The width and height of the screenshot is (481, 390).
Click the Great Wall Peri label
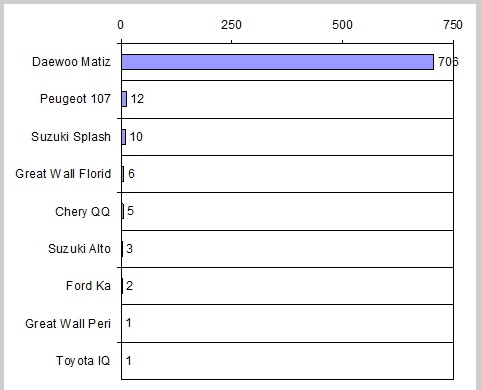point(68,324)
